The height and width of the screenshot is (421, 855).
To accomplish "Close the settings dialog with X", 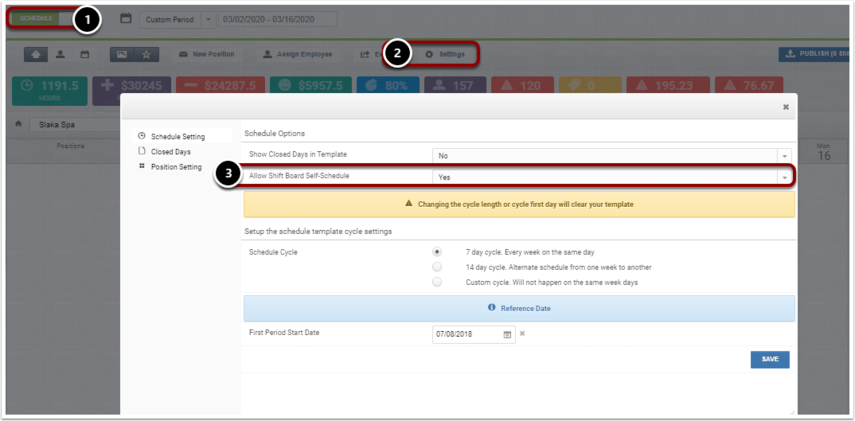I will click(x=786, y=107).
